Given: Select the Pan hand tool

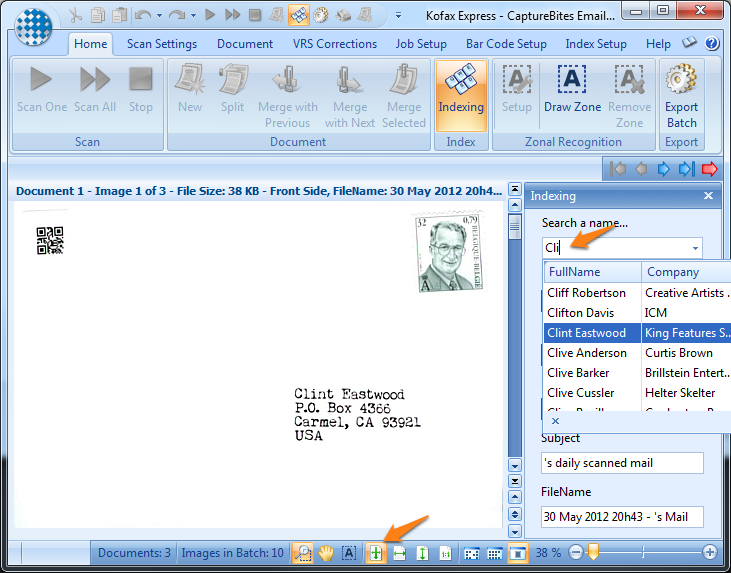Looking at the screenshot, I should (x=326, y=553).
